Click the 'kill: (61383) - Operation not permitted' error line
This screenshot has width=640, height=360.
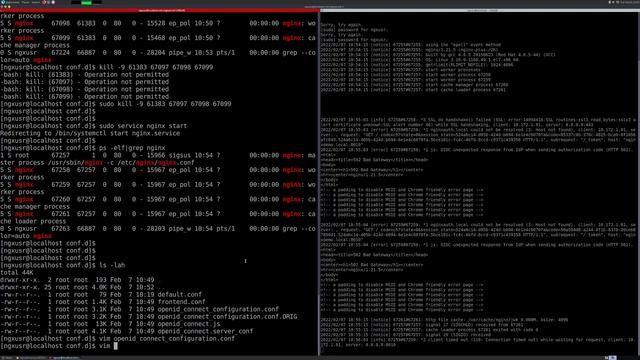84,75
